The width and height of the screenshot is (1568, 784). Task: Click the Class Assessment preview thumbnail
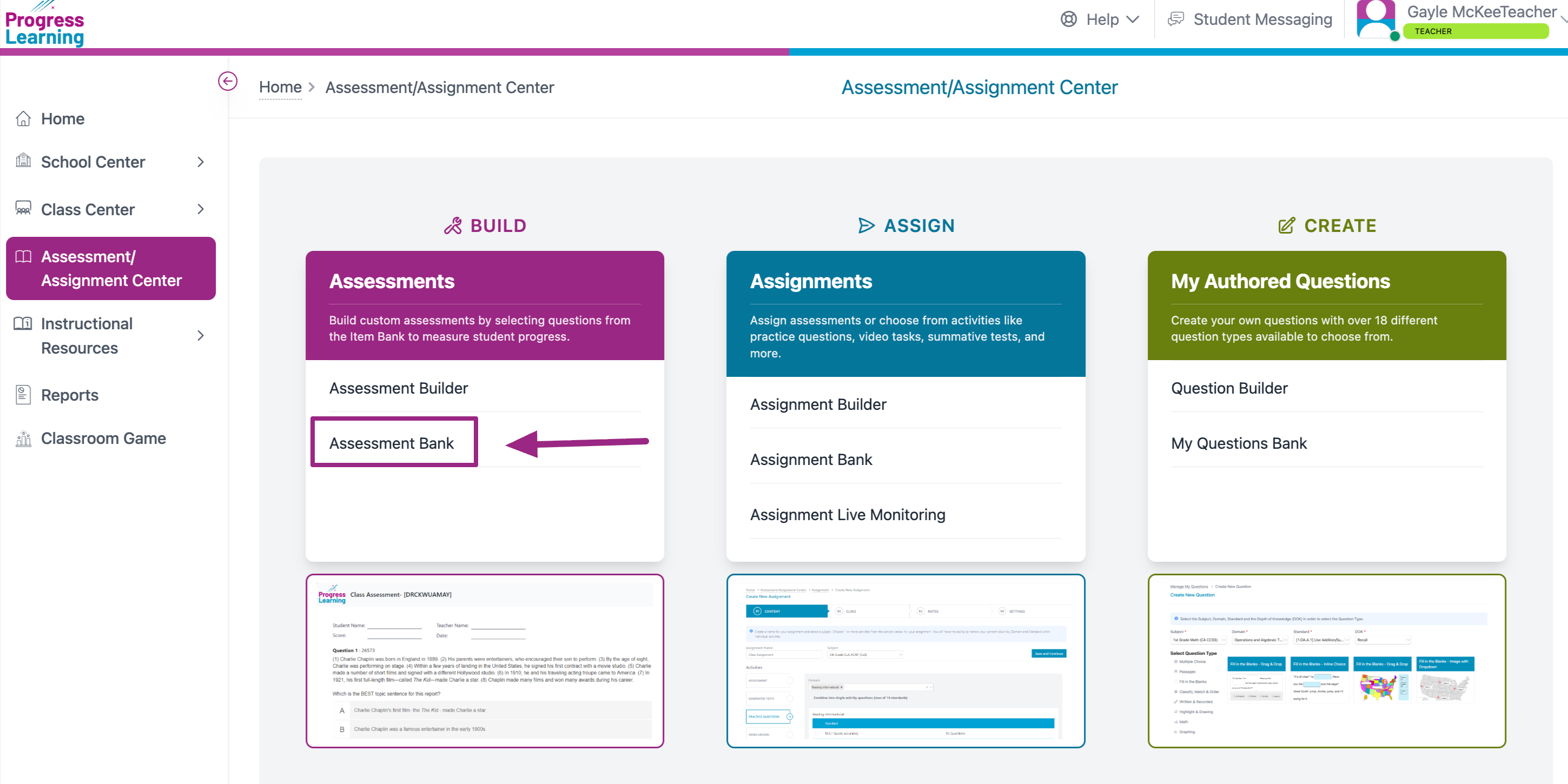485,660
